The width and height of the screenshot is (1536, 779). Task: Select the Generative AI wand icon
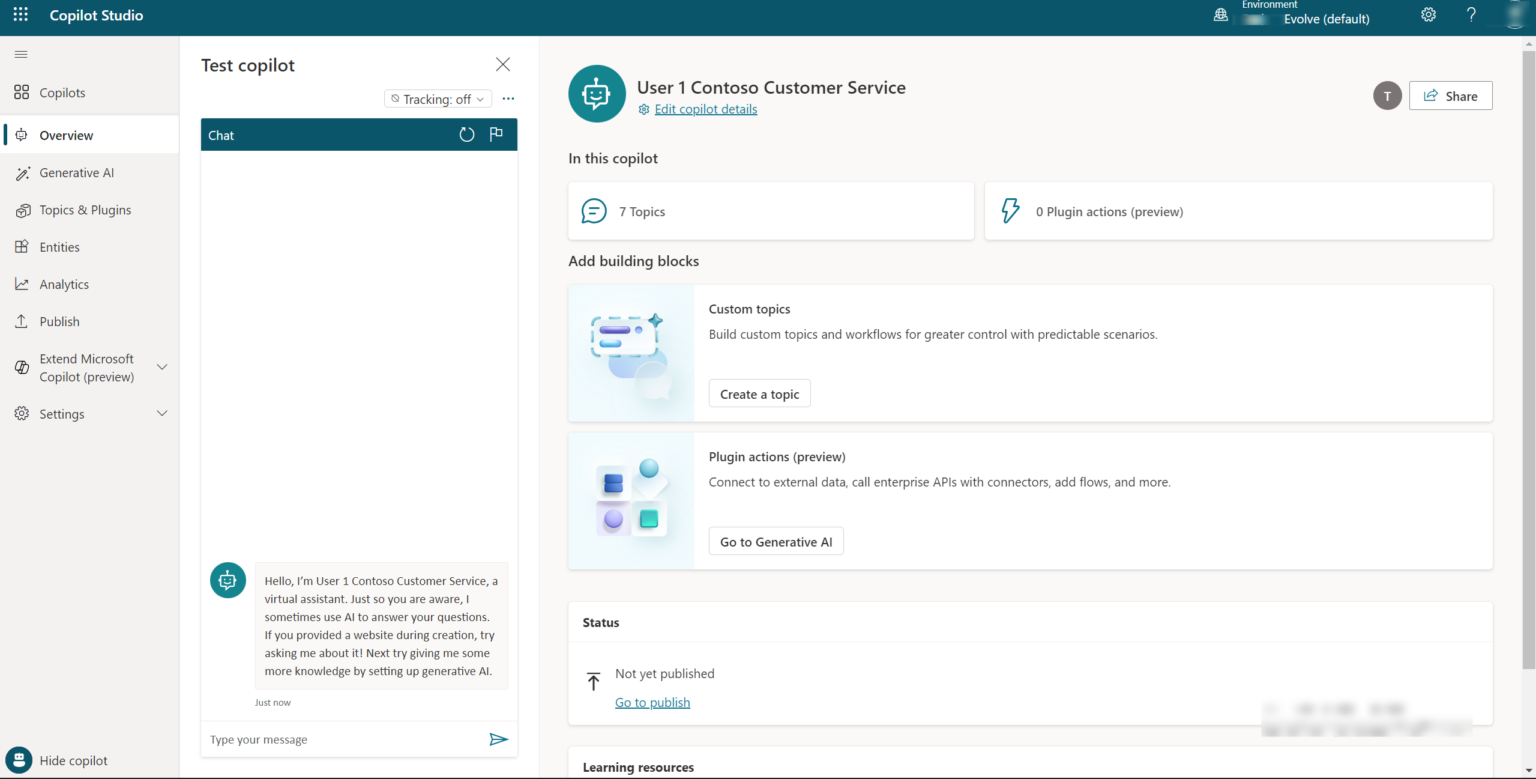22,172
